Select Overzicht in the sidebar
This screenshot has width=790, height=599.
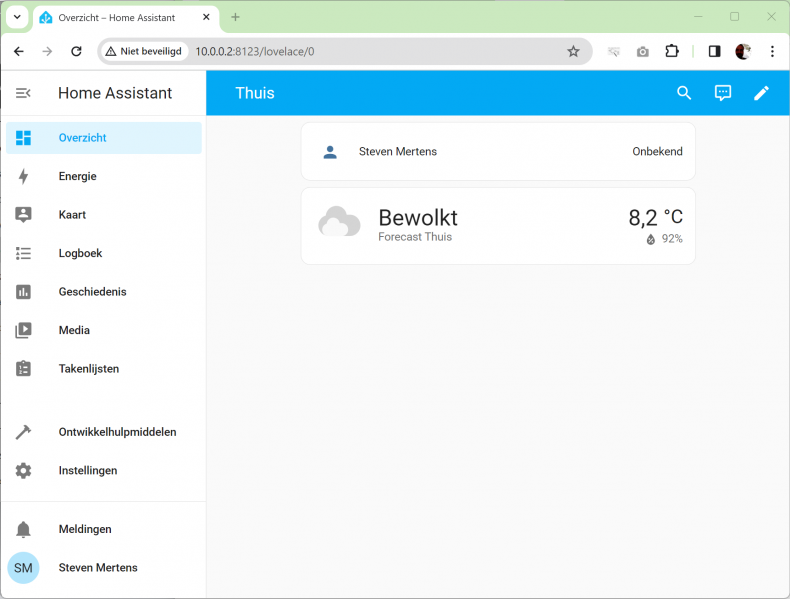point(104,138)
